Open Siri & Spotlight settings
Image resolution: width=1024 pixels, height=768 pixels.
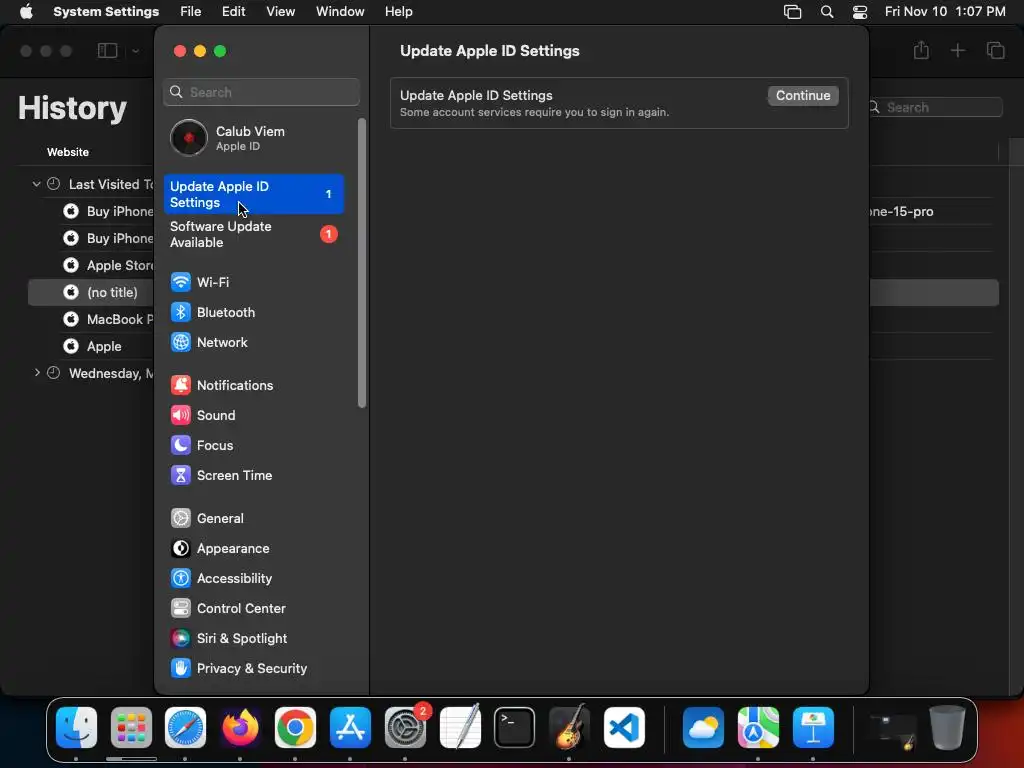point(253,639)
